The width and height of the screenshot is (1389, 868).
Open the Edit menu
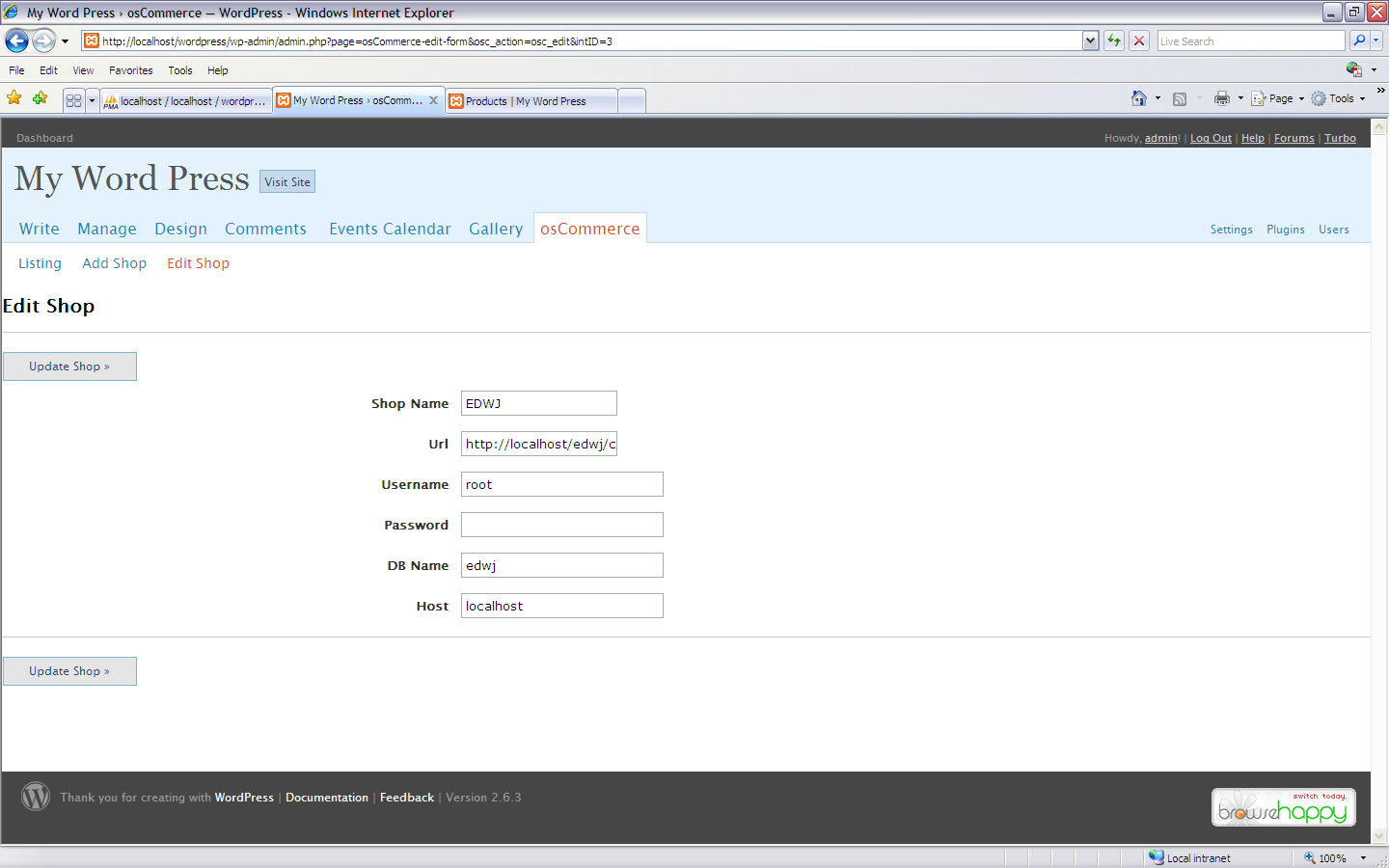[48, 70]
